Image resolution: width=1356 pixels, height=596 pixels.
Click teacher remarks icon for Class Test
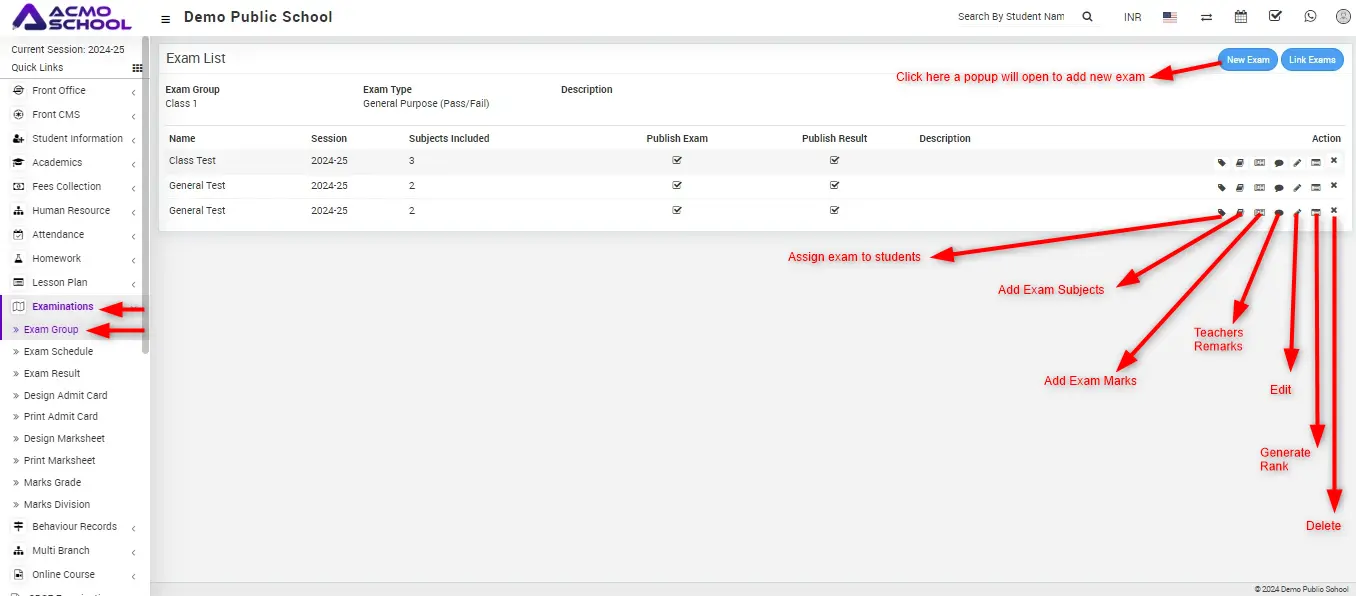coord(1278,162)
